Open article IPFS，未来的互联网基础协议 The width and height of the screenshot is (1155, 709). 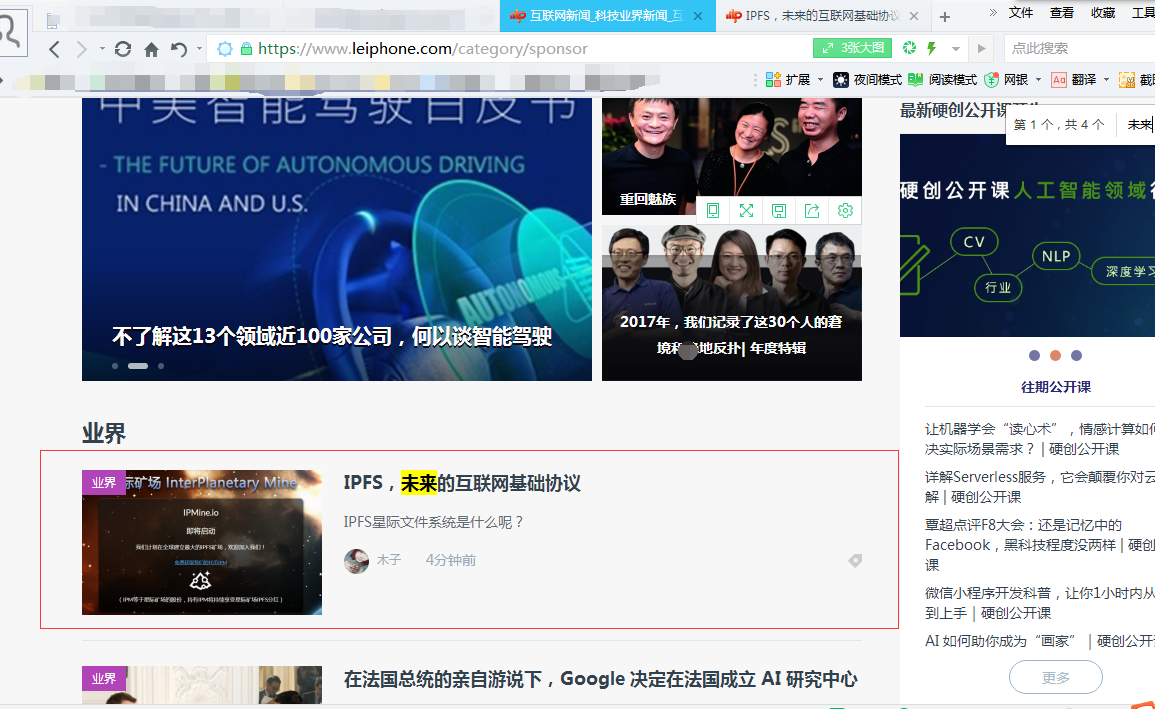(462, 484)
